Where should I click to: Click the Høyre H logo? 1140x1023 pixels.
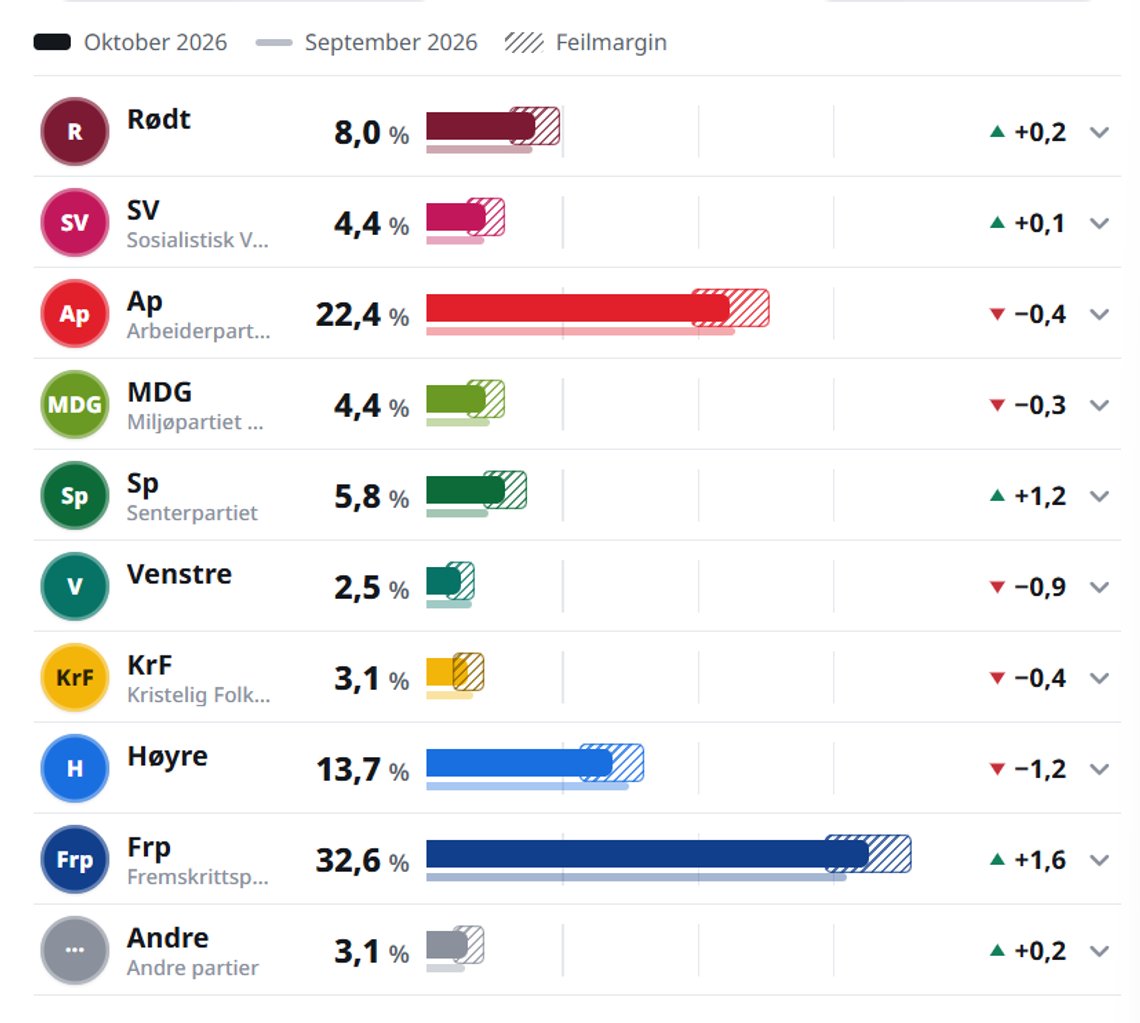(x=75, y=768)
